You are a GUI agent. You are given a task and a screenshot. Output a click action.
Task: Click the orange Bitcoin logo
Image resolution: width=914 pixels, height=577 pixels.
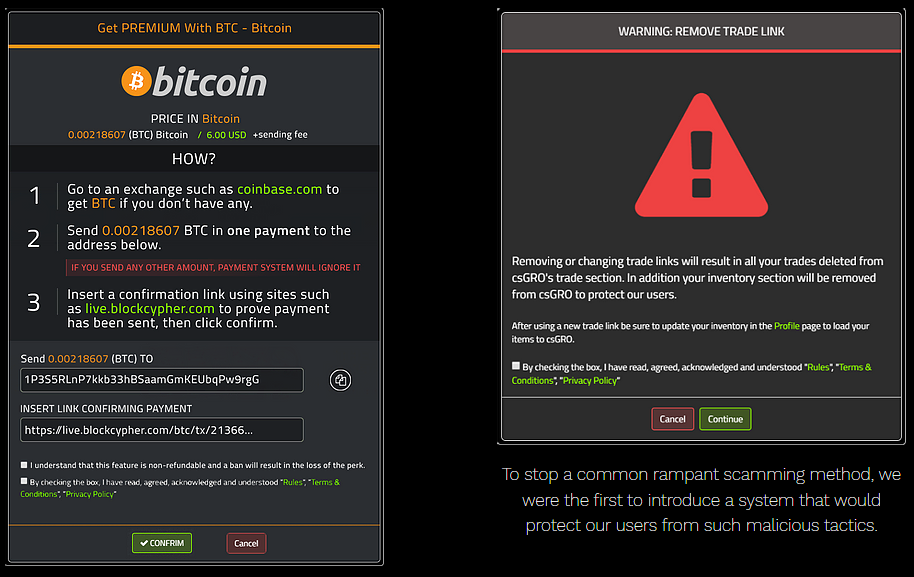136,80
